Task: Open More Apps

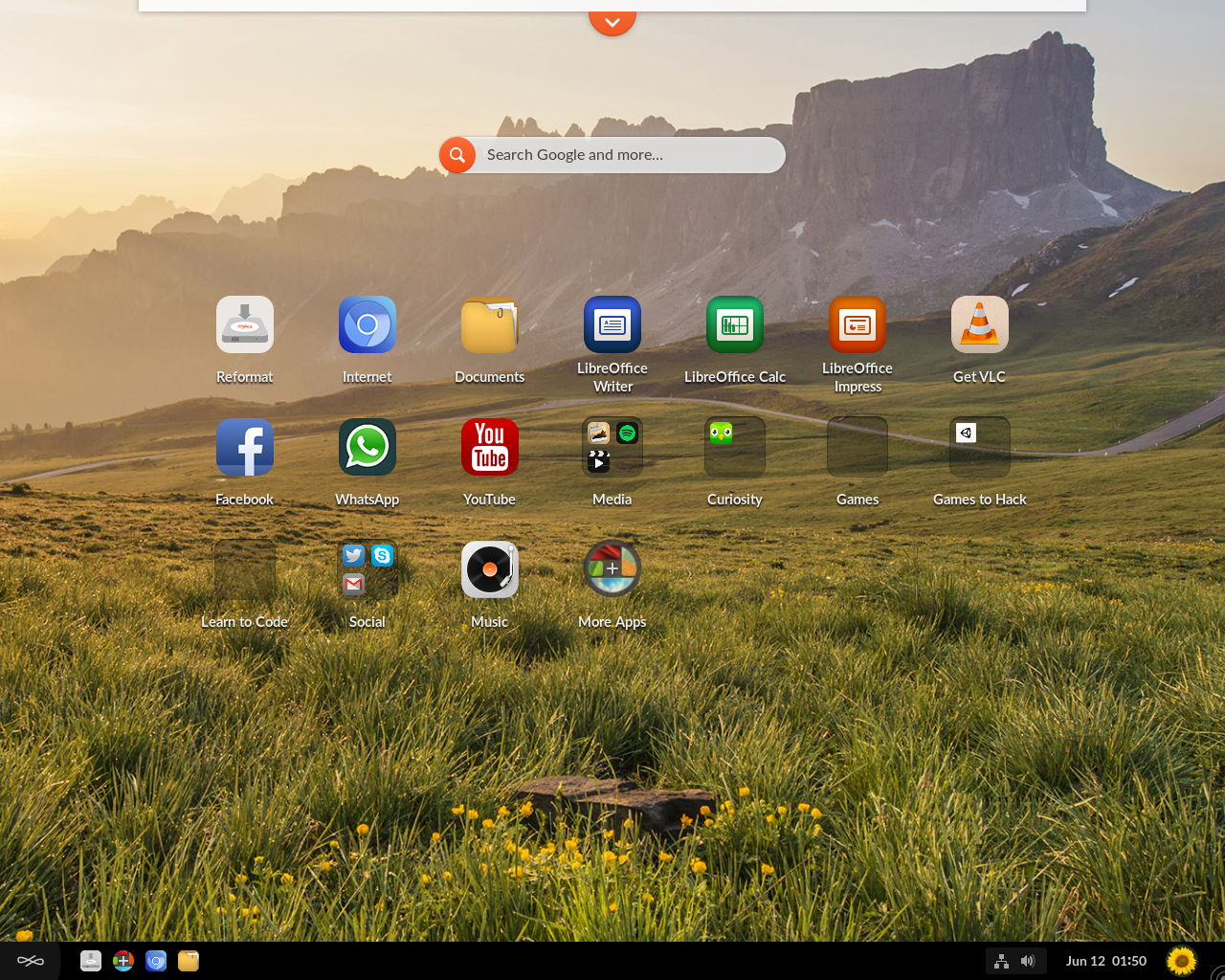Action: 612,569
